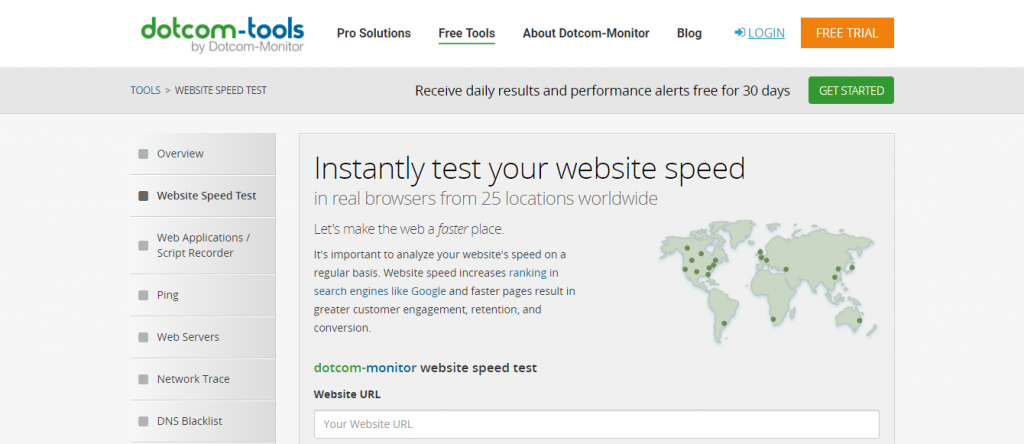
Task: Open the Pro Solutions menu
Action: click(x=373, y=33)
